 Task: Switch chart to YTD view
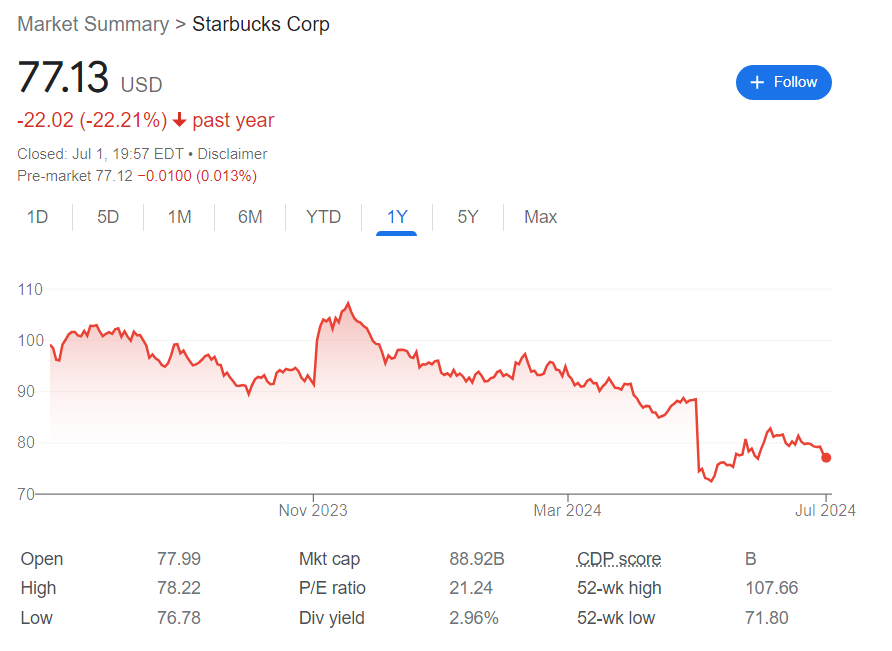(323, 217)
